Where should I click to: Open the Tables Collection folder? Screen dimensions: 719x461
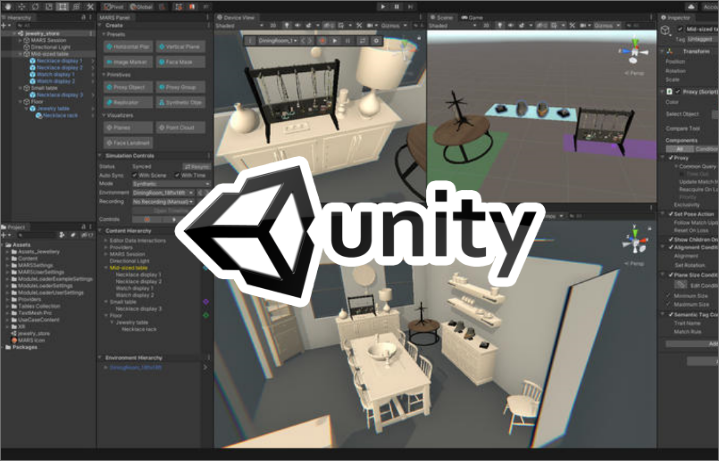(39, 306)
